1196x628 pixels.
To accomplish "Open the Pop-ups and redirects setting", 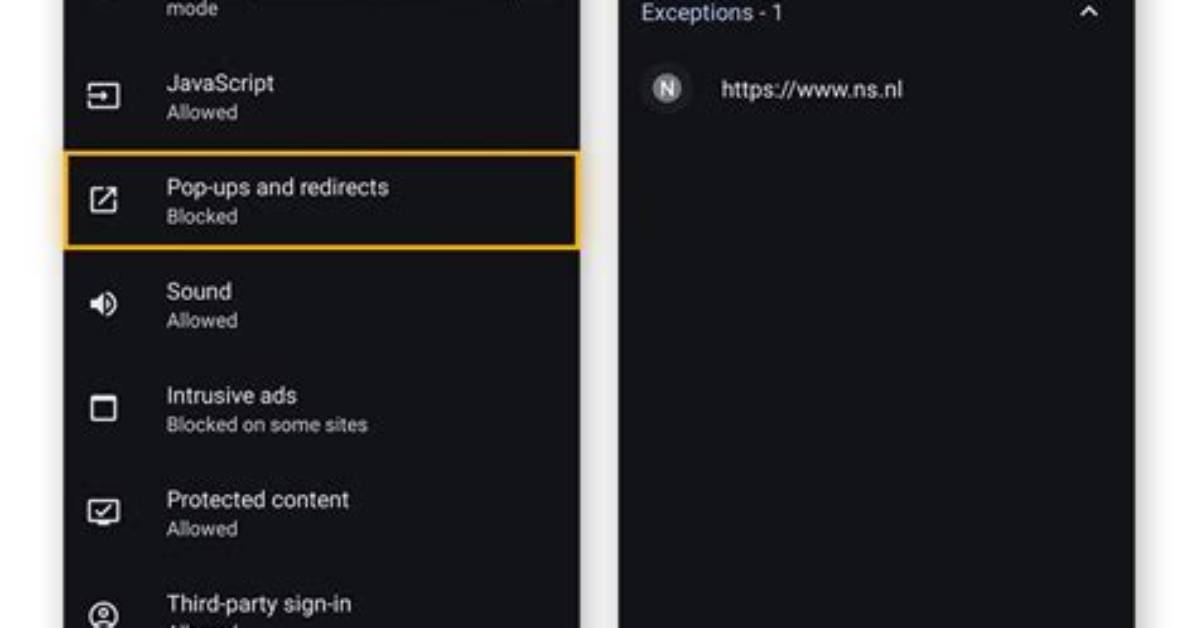I will (321, 201).
